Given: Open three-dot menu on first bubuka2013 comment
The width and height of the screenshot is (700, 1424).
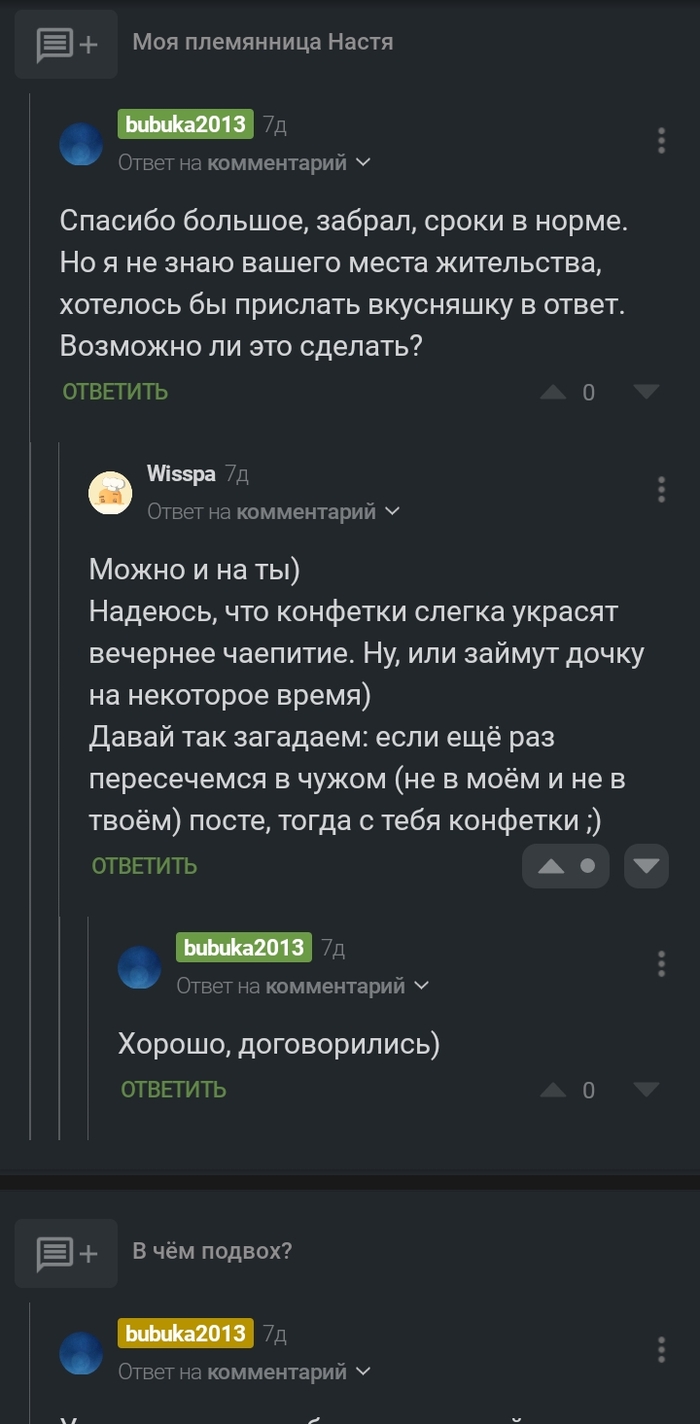Looking at the screenshot, I should 662,141.
